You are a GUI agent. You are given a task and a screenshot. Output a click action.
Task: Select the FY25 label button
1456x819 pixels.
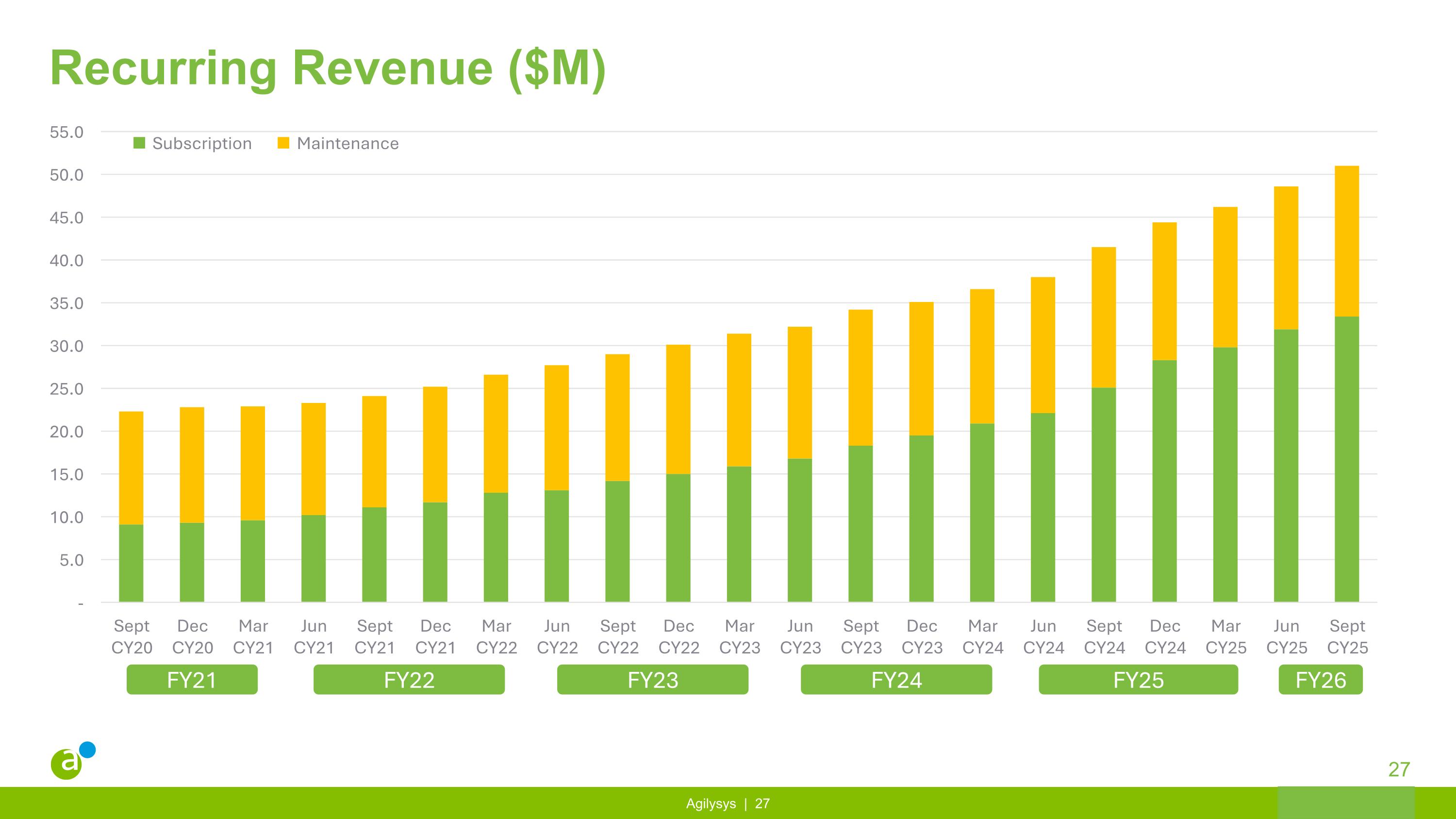(x=1138, y=679)
